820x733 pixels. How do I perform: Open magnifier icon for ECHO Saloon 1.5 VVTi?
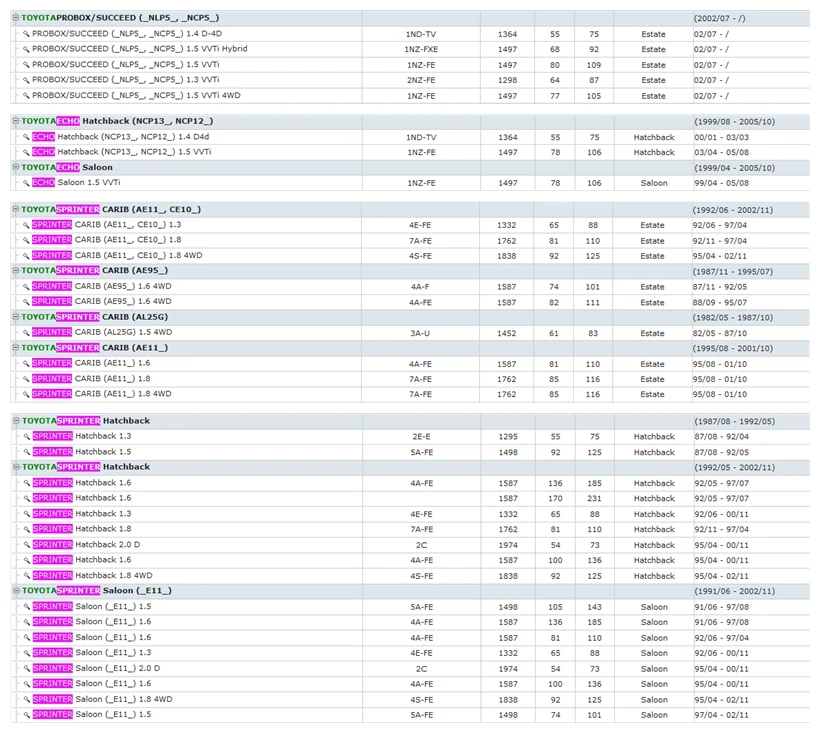click(x=26, y=183)
